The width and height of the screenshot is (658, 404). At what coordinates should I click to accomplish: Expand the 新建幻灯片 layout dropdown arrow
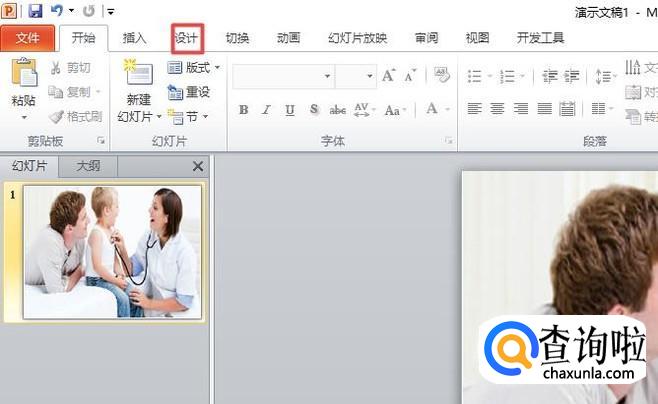(x=159, y=116)
